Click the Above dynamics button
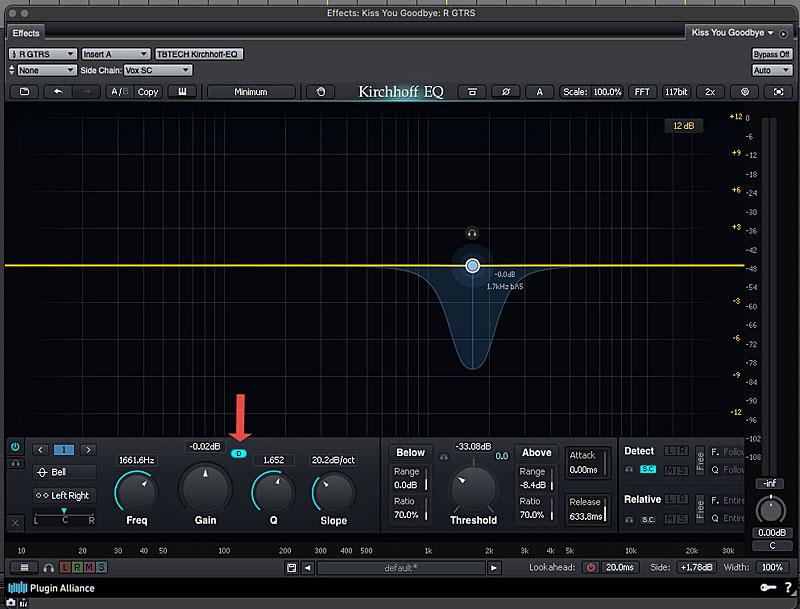The height and width of the screenshot is (609, 800). tap(536, 452)
